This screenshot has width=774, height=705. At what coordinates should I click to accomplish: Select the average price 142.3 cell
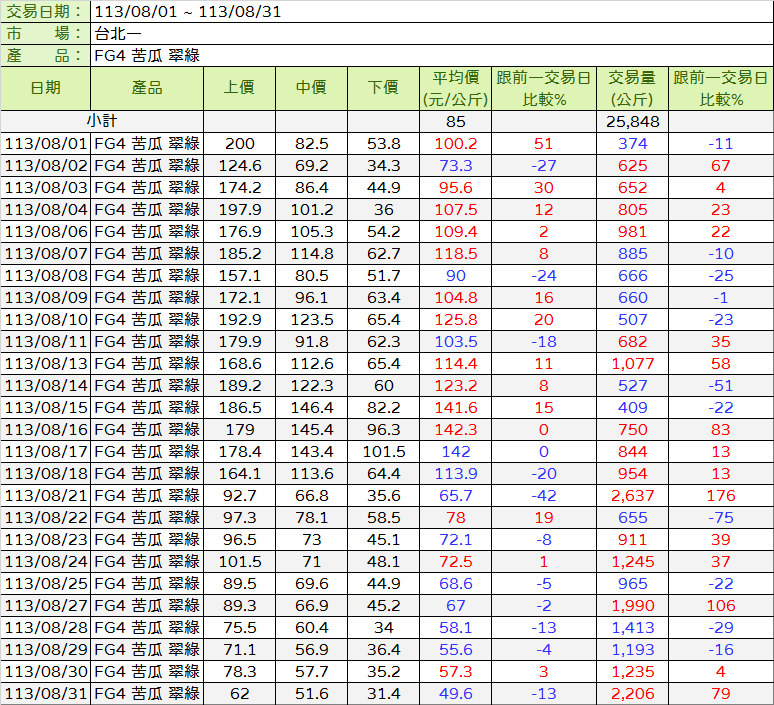(x=456, y=429)
